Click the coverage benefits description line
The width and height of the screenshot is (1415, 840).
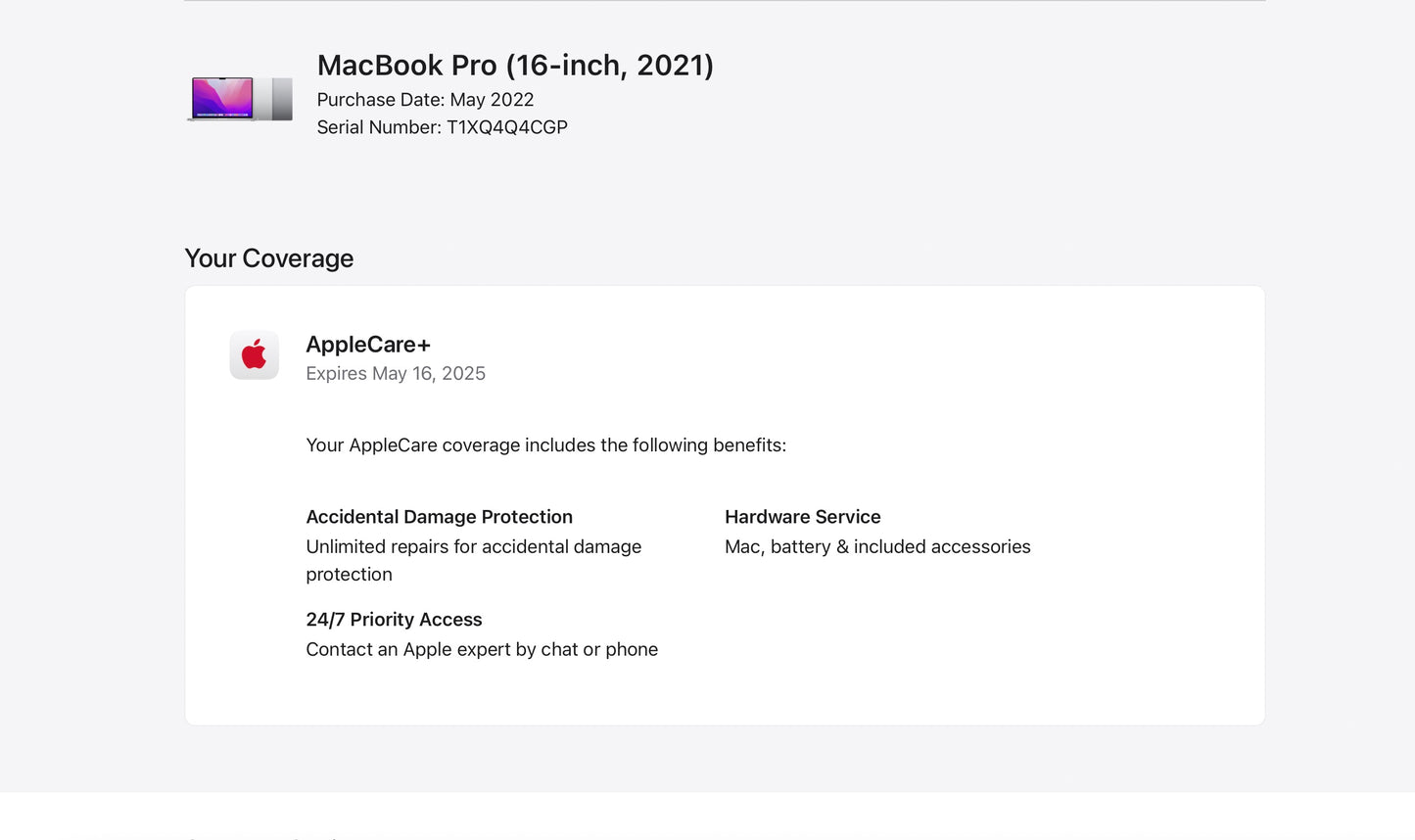coord(544,445)
